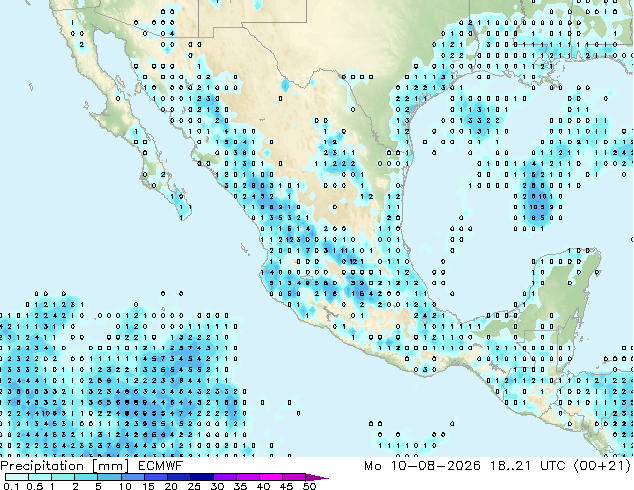Click the over-50 mm arrow tip of legend
The height and width of the screenshot is (490, 634).
pyautogui.click(x=317, y=478)
